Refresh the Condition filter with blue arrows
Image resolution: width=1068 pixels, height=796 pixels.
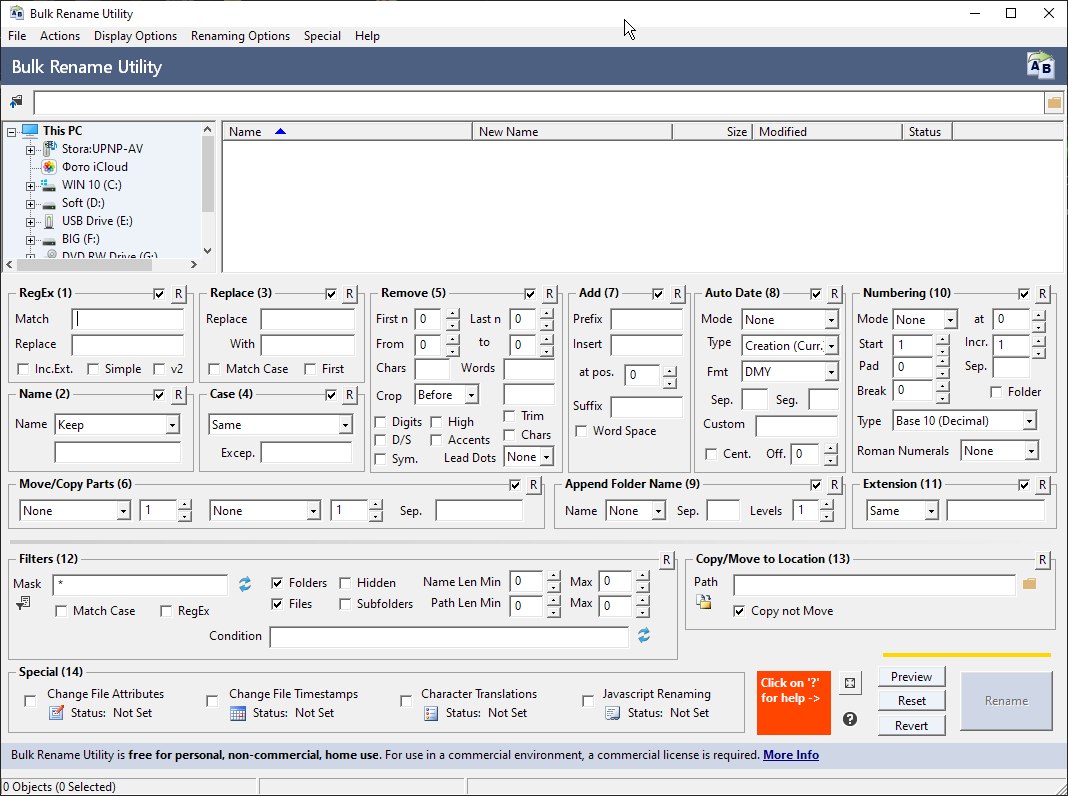click(644, 635)
